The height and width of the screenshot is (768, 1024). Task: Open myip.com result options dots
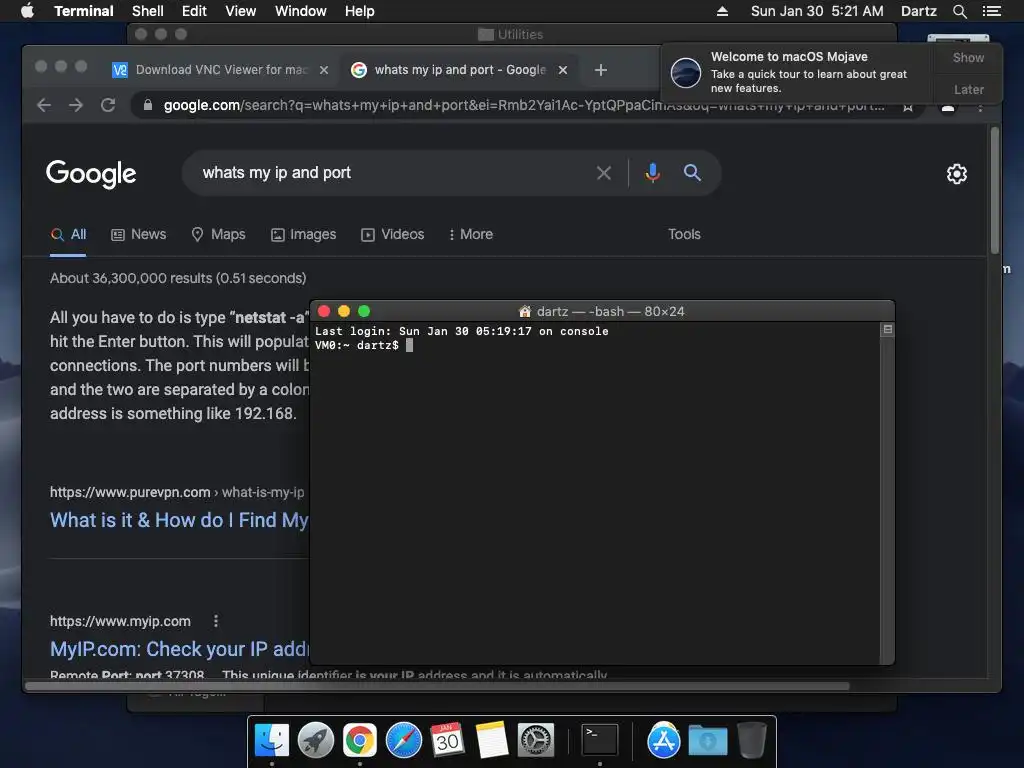(216, 621)
